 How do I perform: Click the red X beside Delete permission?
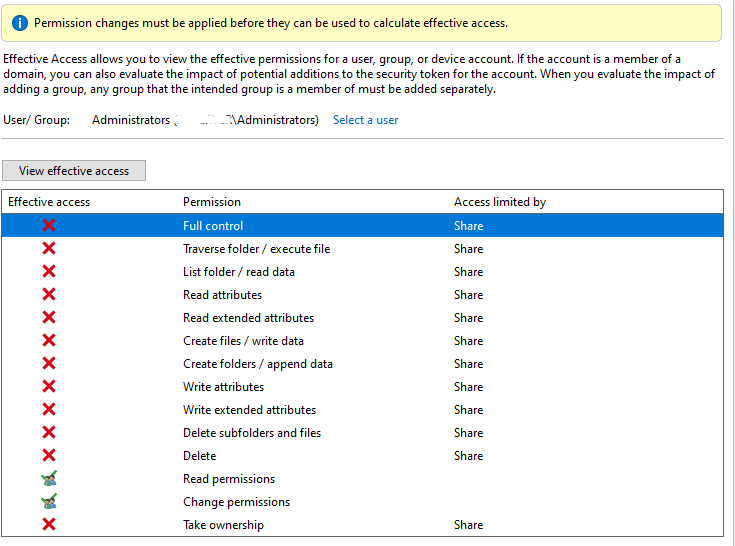coord(49,456)
